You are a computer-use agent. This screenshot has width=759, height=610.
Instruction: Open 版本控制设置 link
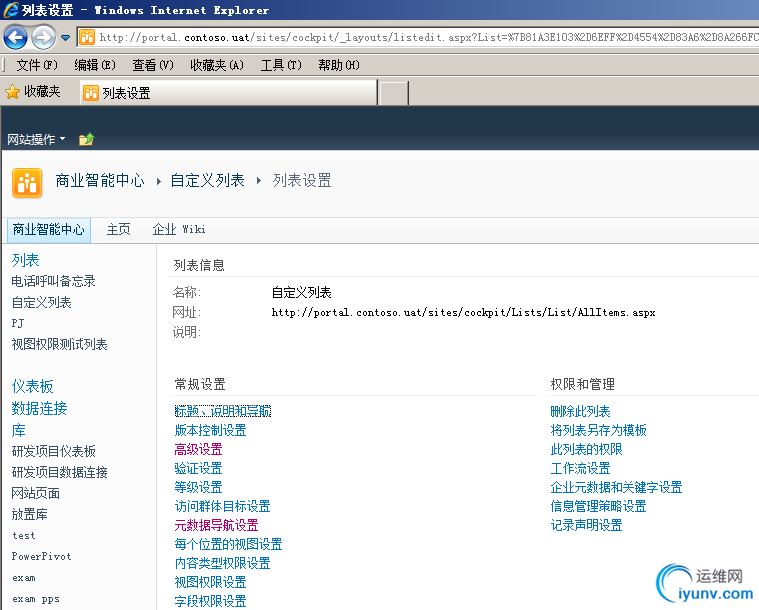coord(211,430)
